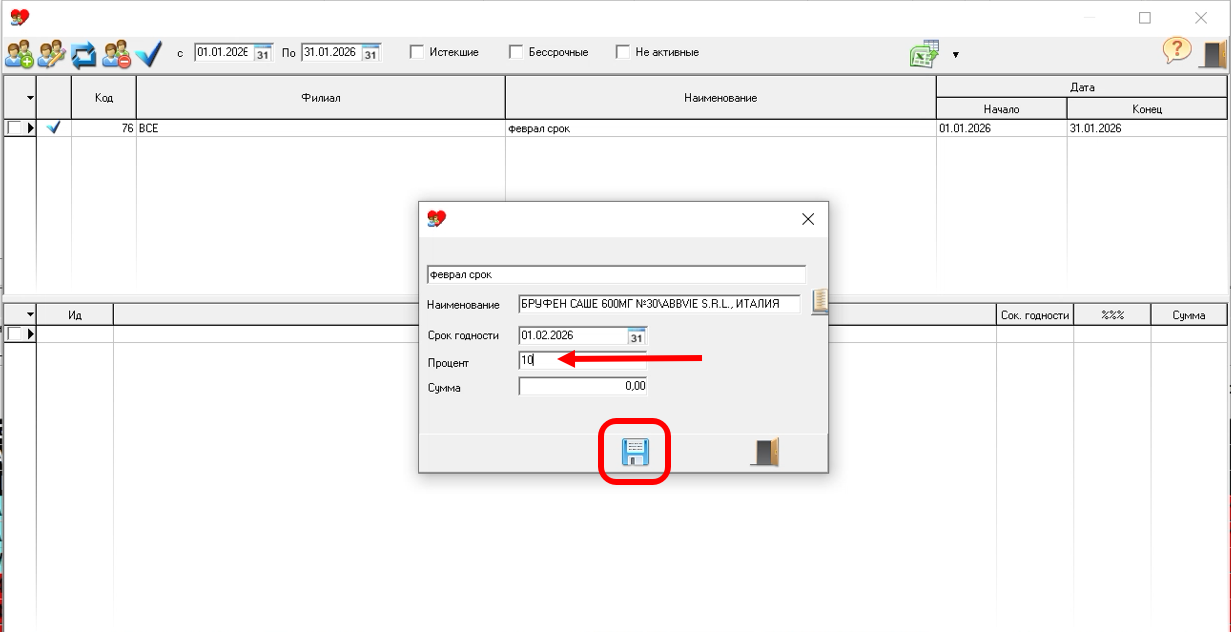Click the edit users pencil icon
Image resolution: width=1231 pixels, height=632 pixels.
pos(51,53)
